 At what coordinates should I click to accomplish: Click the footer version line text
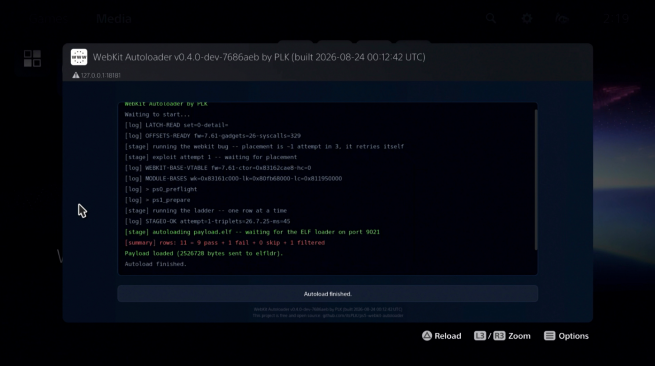click(x=328, y=310)
